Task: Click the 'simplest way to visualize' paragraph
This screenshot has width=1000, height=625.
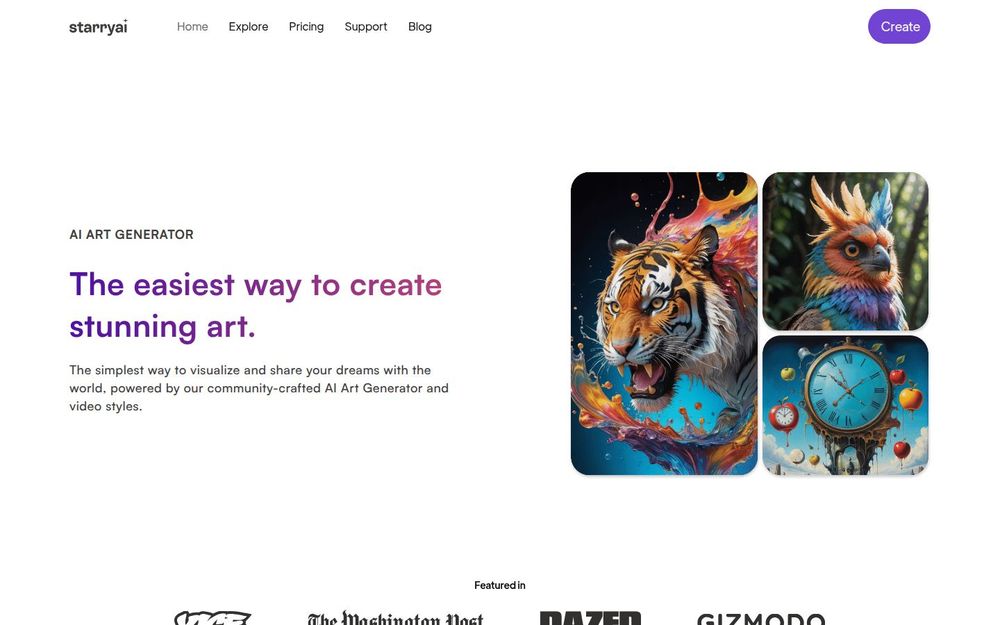Action: [x=259, y=388]
